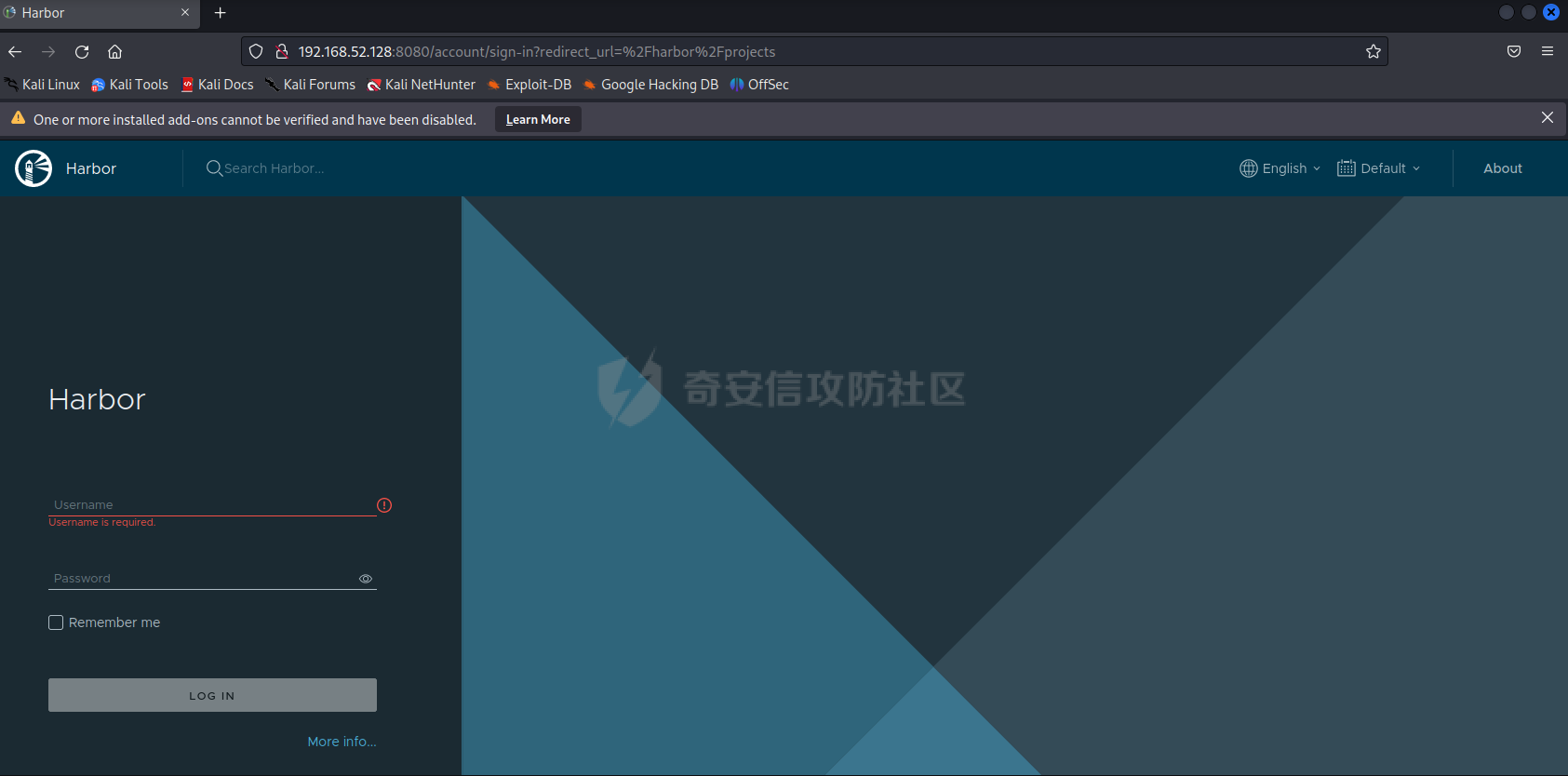
Task: Click the search magnifier icon
Action: pos(214,168)
